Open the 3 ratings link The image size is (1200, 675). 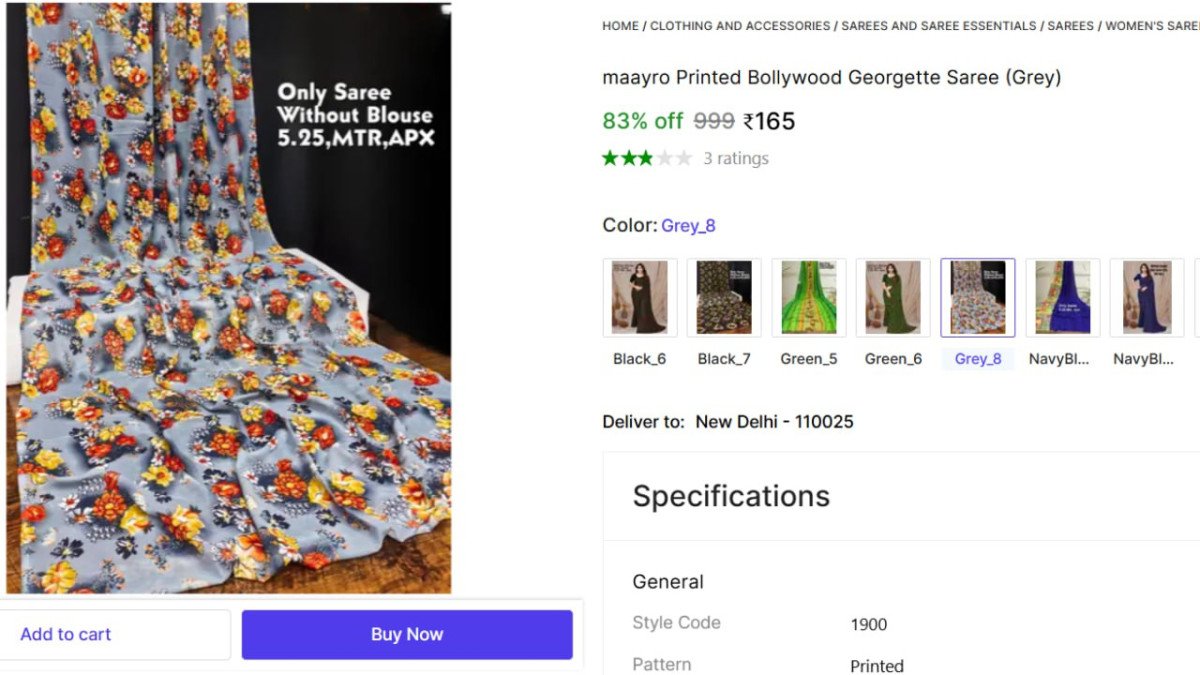pos(736,158)
